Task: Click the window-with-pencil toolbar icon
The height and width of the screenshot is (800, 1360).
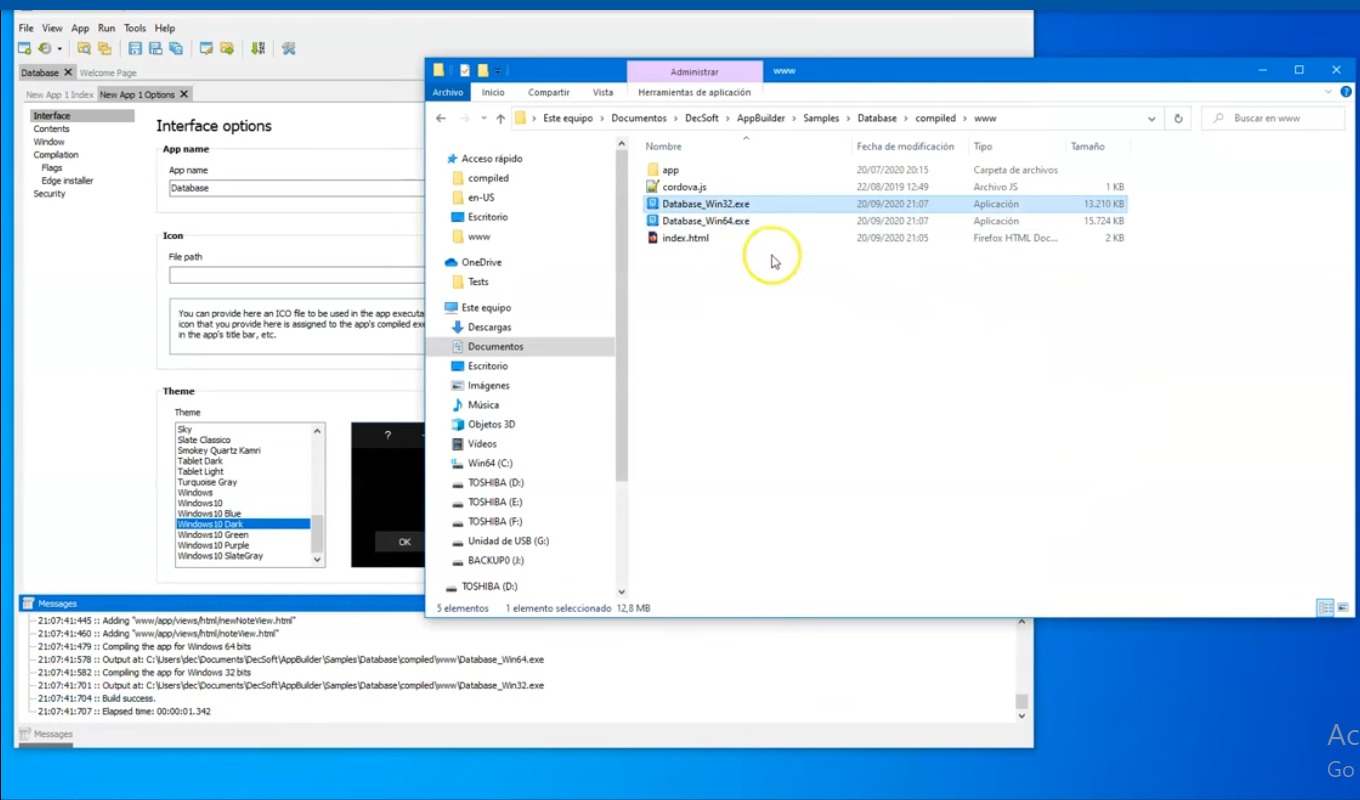Action: tap(206, 48)
